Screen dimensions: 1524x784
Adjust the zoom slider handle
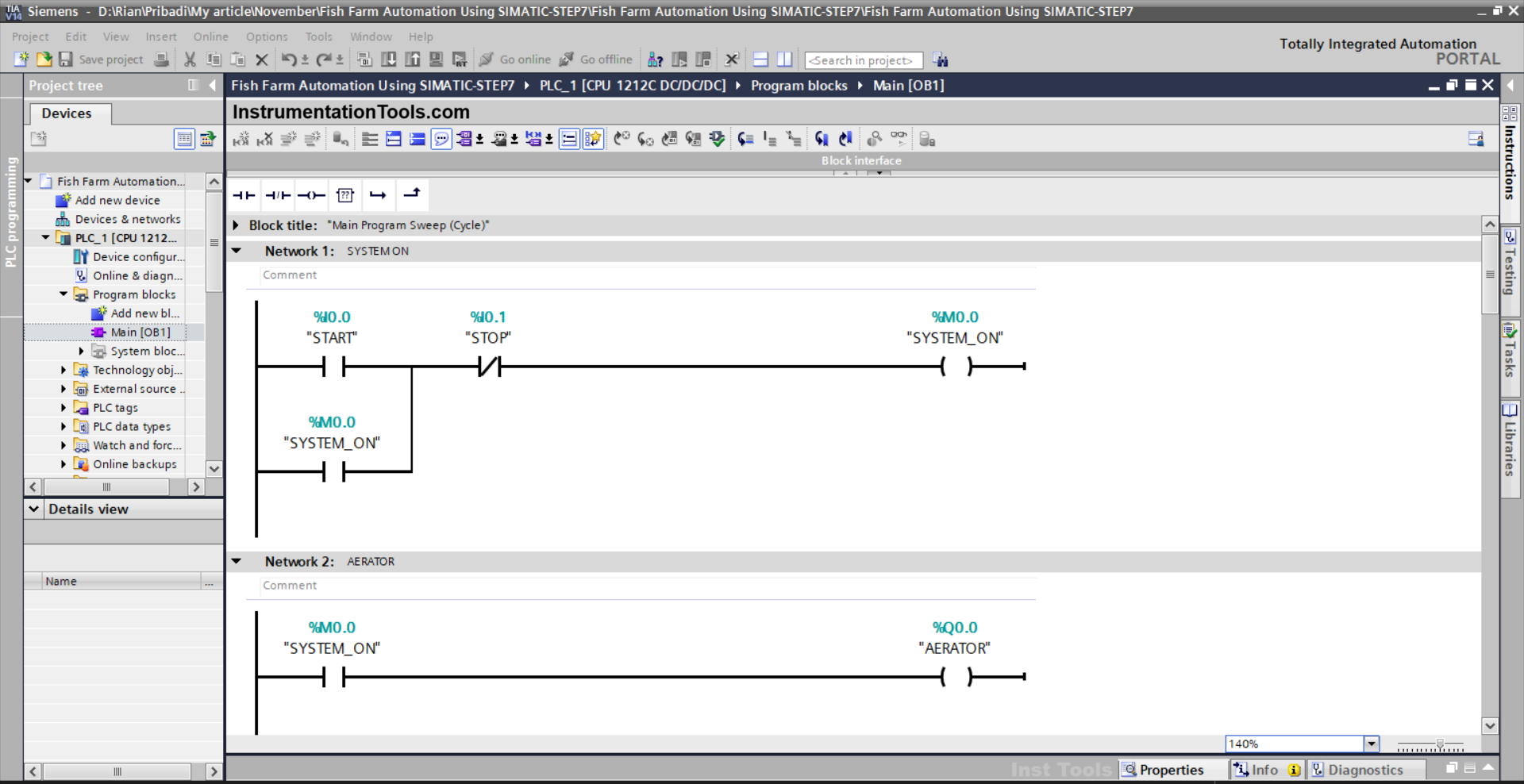click(1440, 745)
